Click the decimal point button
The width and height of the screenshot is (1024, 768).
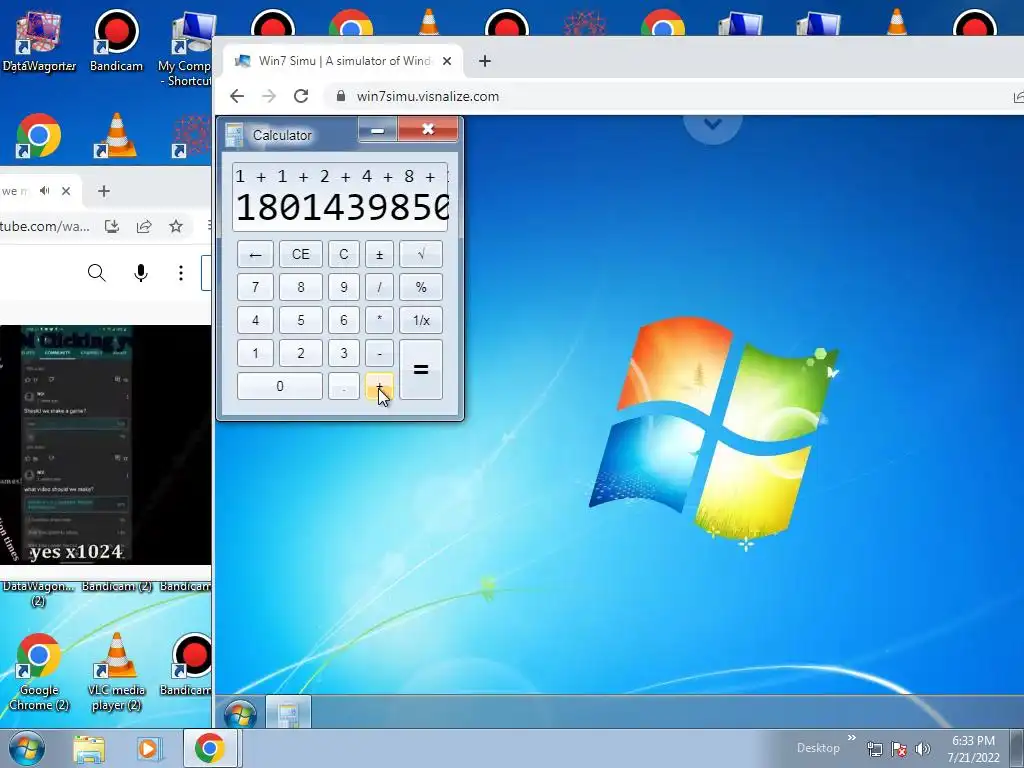click(344, 386)
